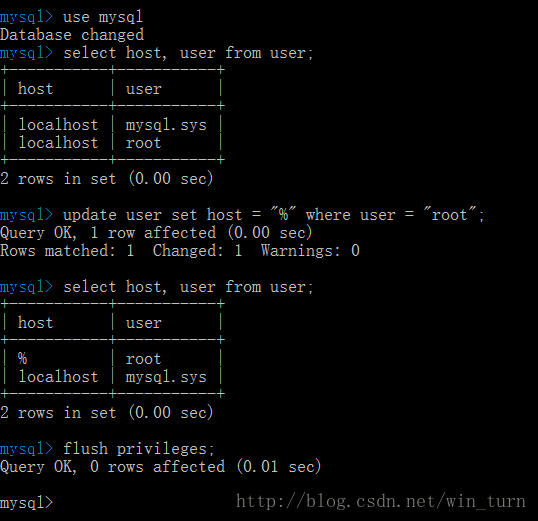This screenshot has width=538, height=521.
Task: Click the empty mysql> prompt at bottom
Action: tap(26, 503)
